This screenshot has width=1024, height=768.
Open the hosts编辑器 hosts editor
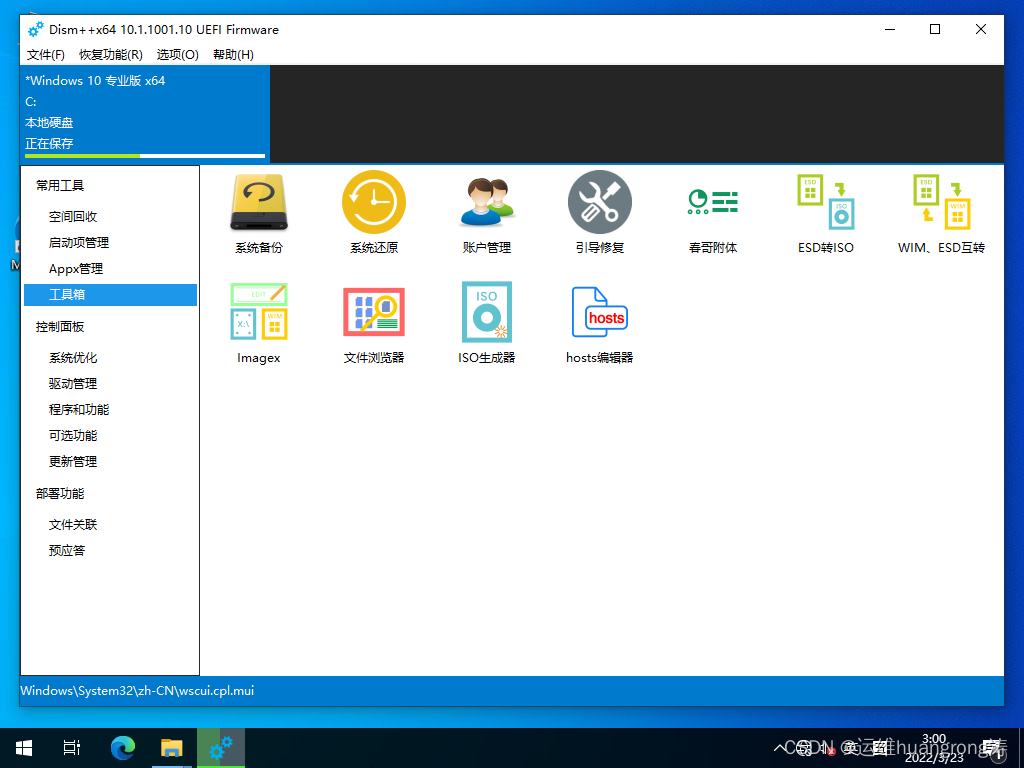(x=600, y=323)
